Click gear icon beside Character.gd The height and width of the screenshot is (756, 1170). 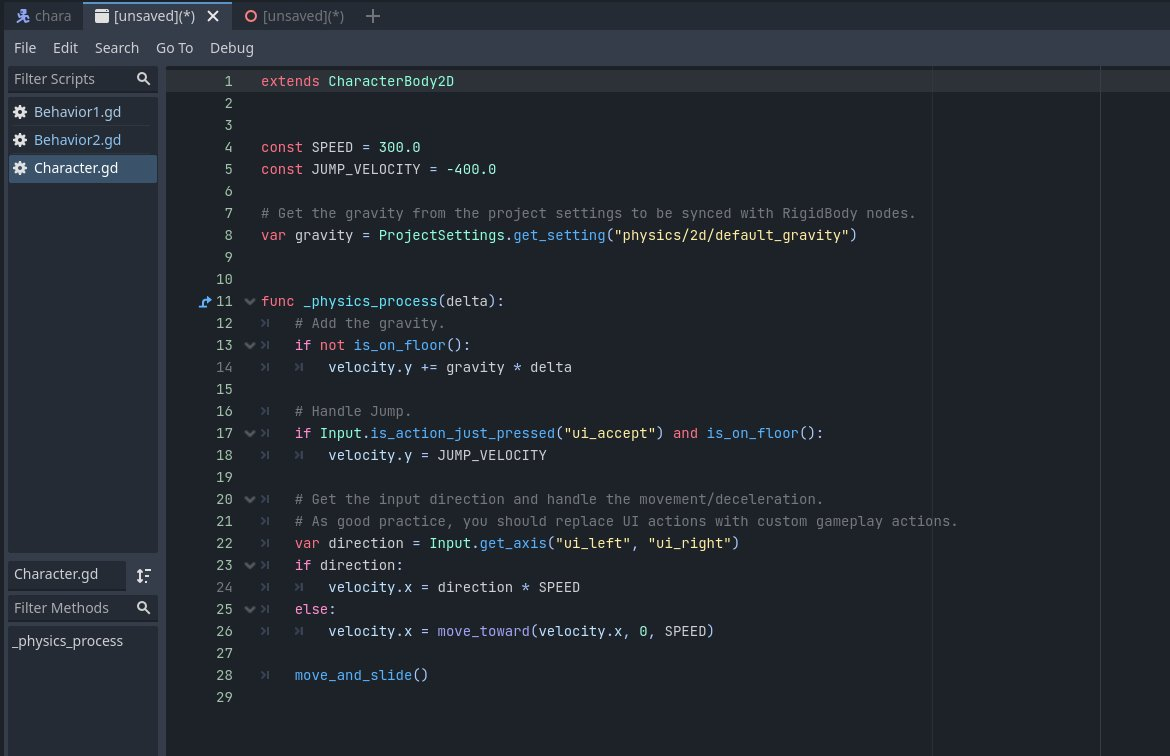pyautogui.click(x=20, y=169)
